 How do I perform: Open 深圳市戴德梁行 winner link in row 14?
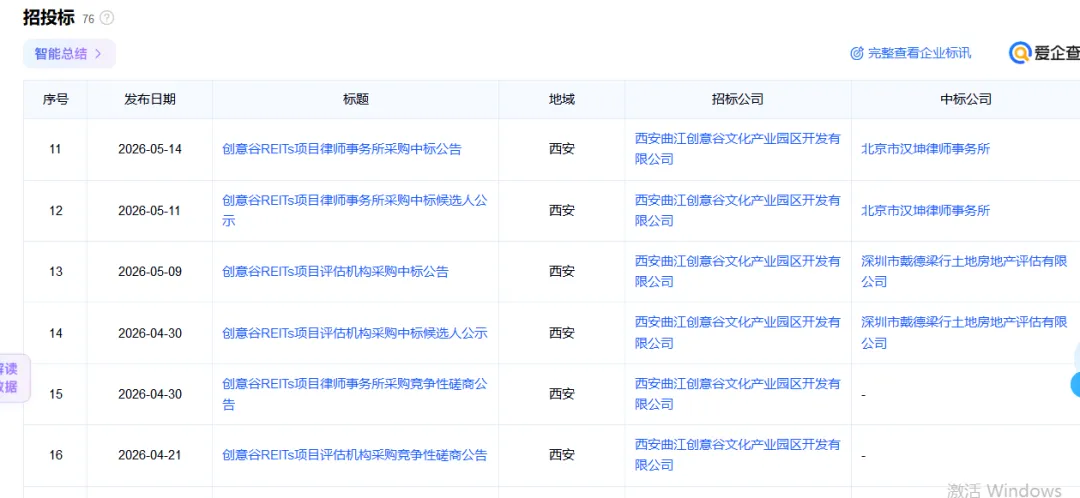click(x=964, y=333)
